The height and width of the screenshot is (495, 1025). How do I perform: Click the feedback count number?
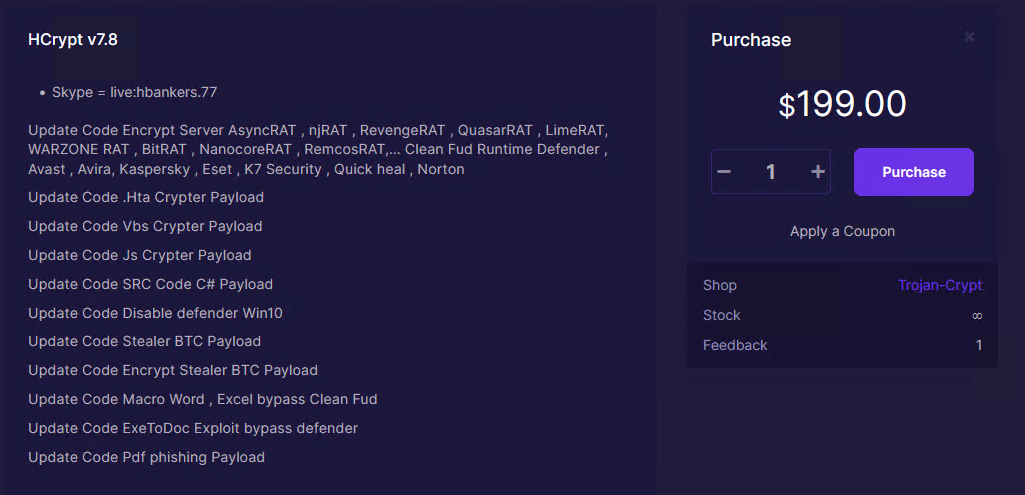coord(979,345)
